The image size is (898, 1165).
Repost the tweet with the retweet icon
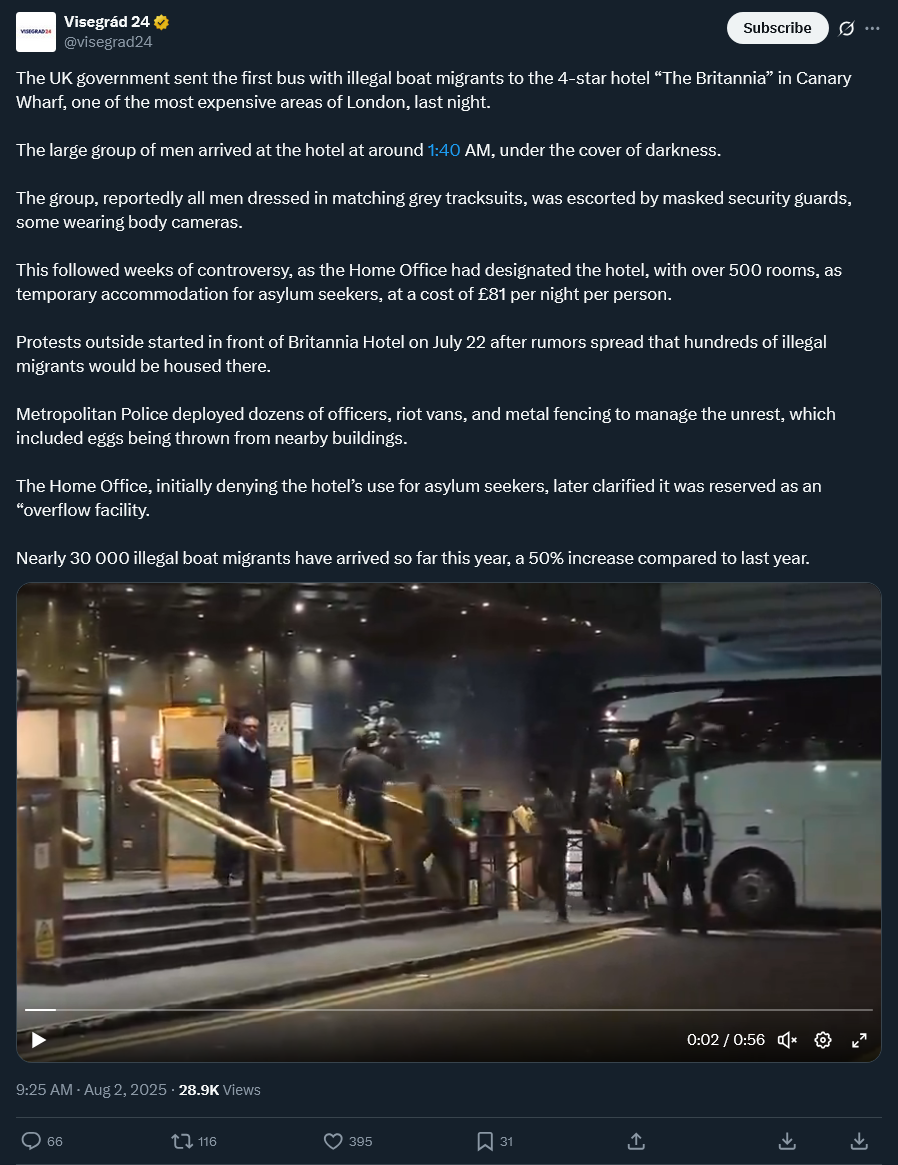click(182, 1140)
